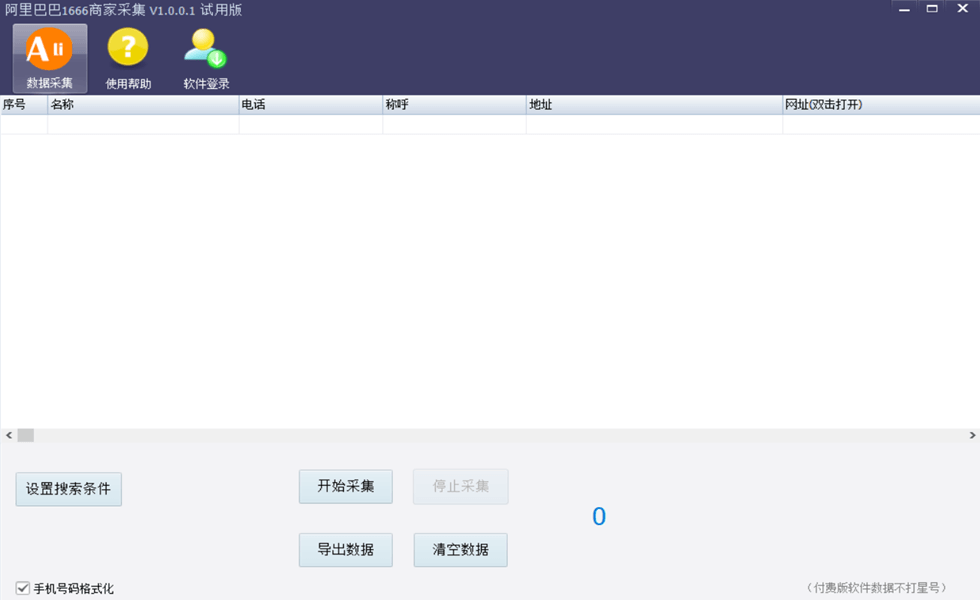Select the 网址(双击打开) column header

pos(881,104)
